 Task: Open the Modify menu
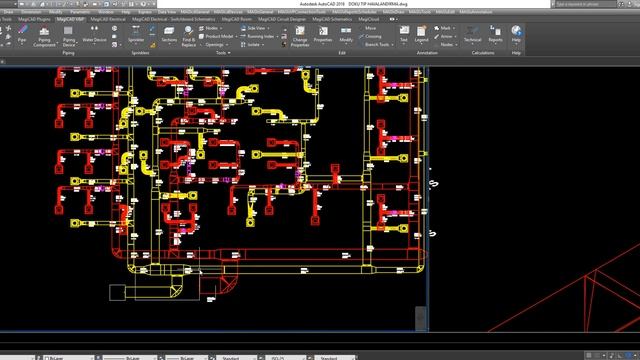[56, 12]
